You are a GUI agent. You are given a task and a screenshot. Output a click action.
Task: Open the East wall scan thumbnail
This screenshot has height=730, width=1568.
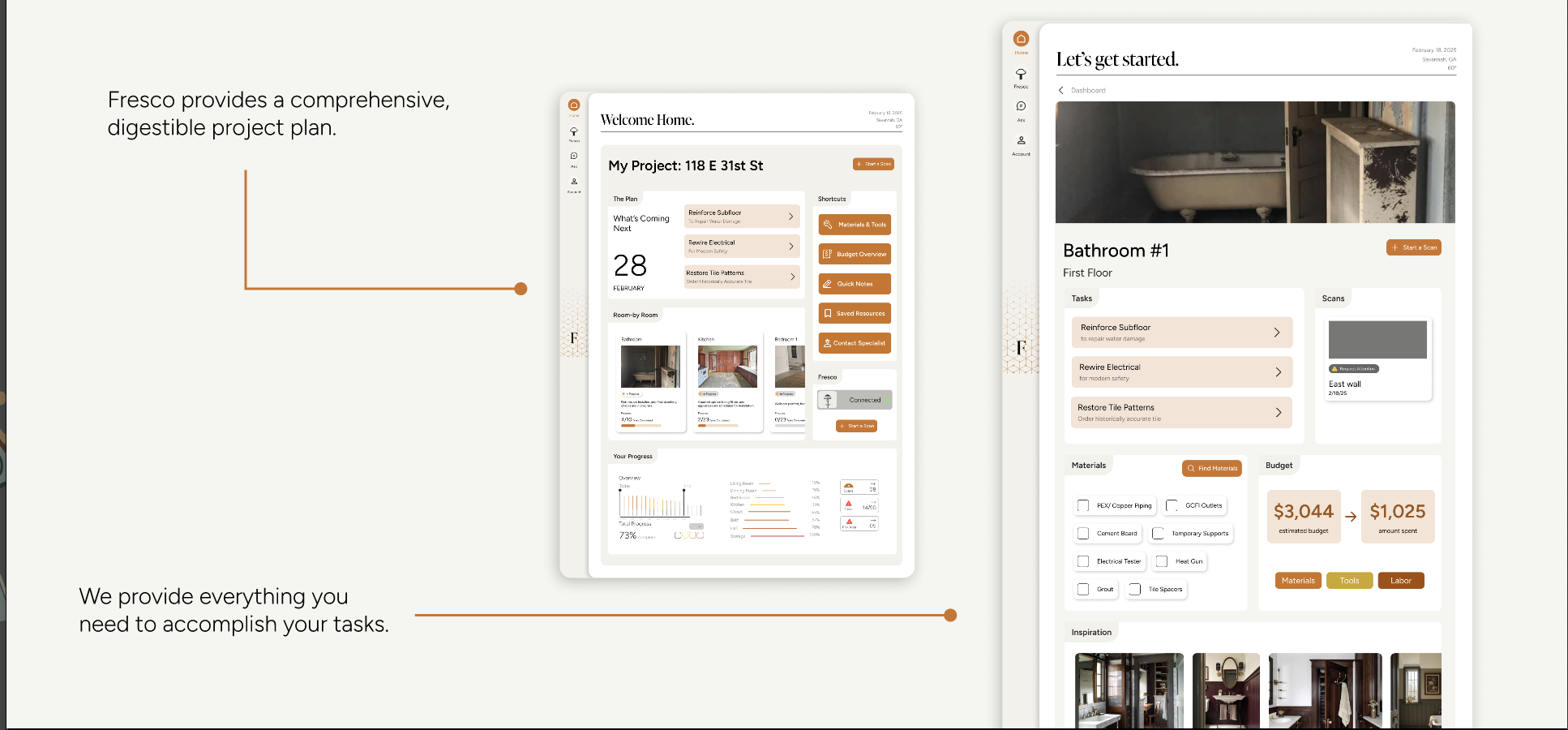(x=1377, y=340)
